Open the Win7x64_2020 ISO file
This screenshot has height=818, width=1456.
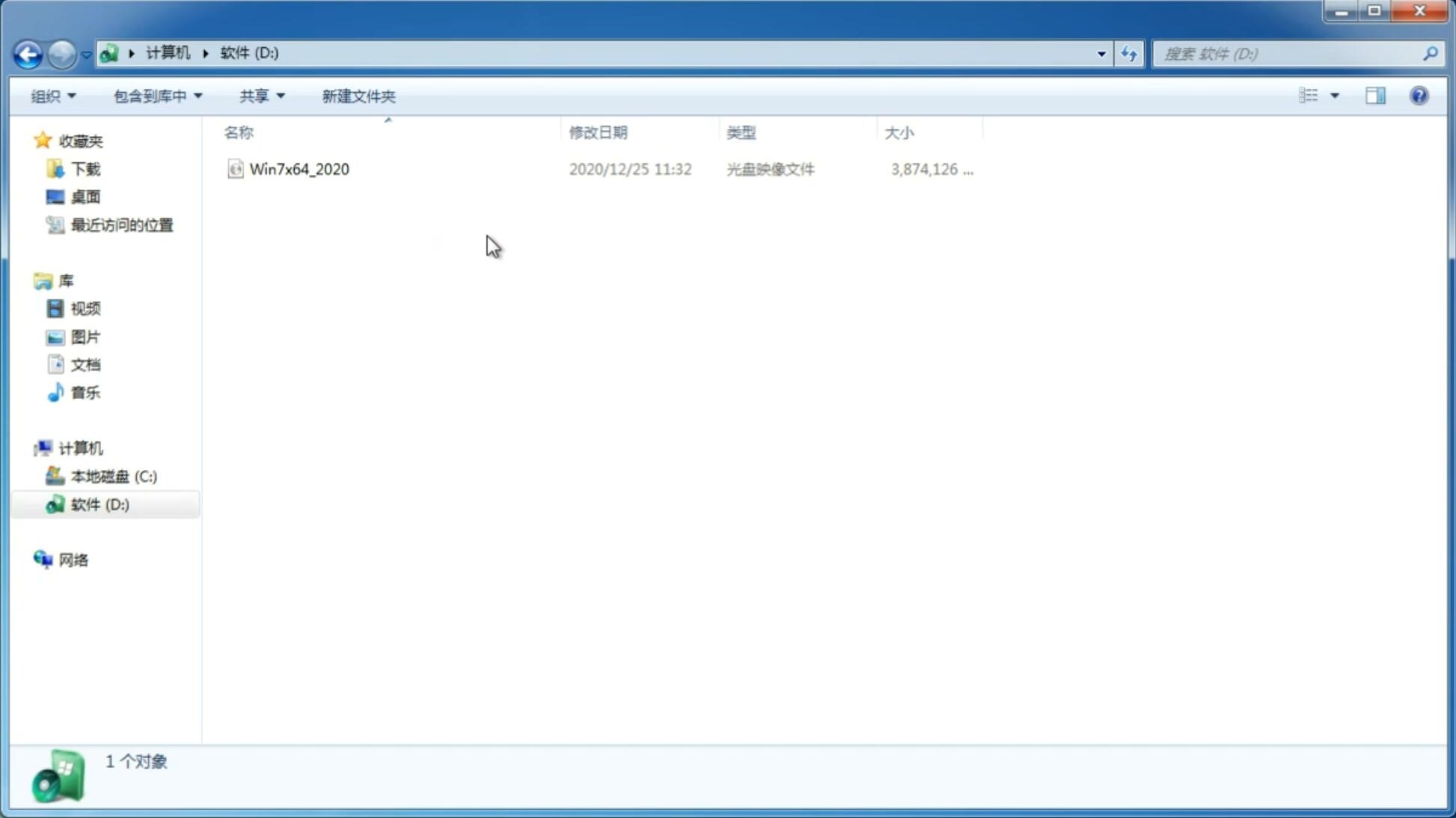(299, 169)
